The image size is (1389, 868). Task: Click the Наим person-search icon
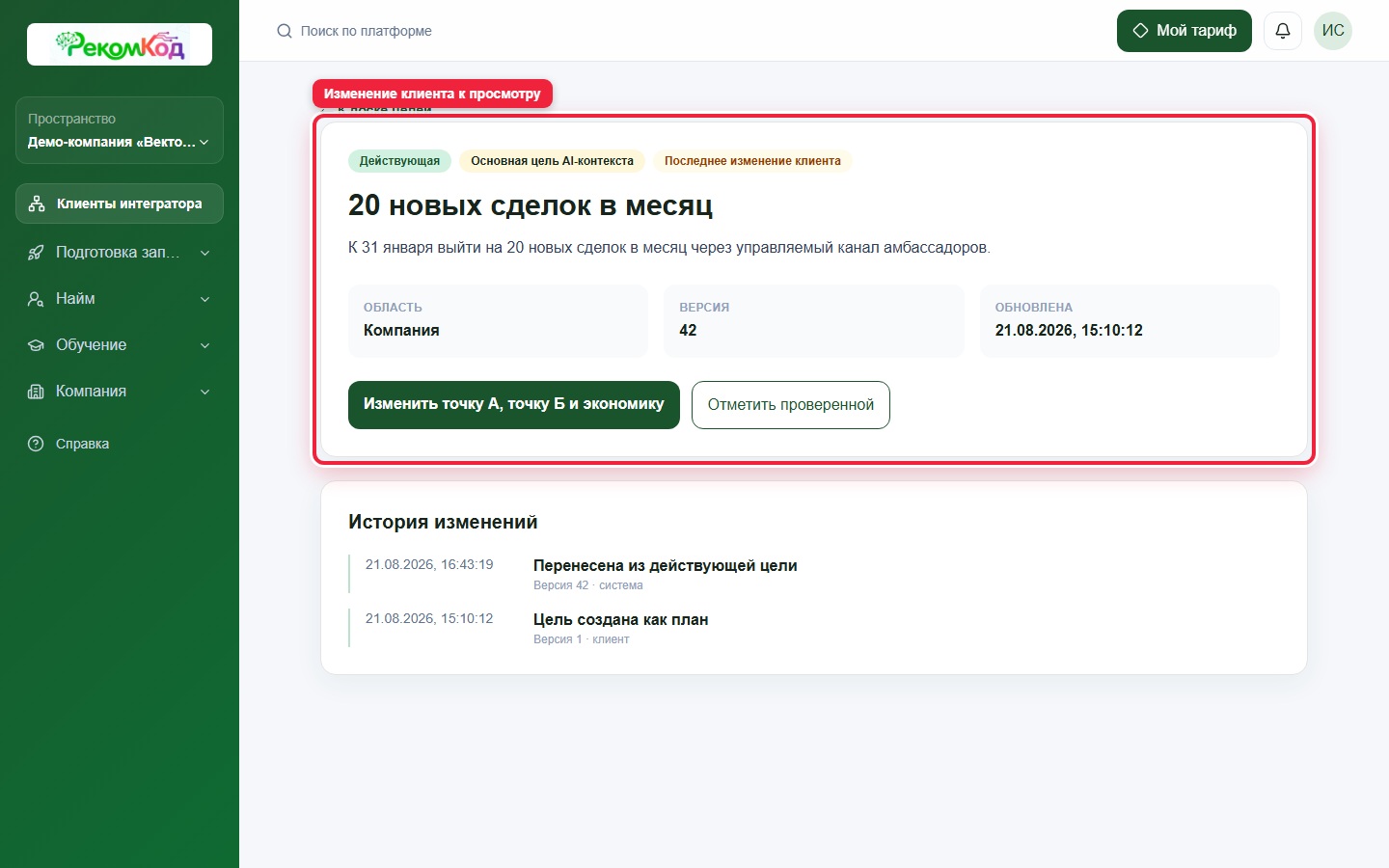coord(36,299)
